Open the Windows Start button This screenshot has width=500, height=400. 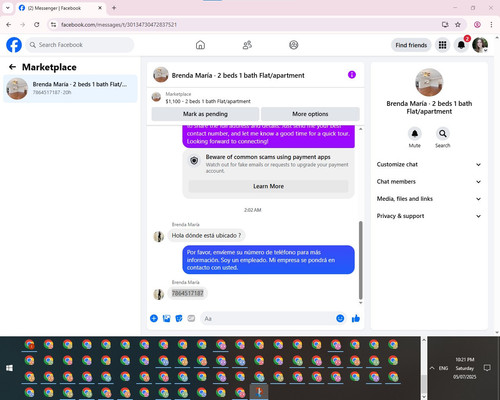[x=9, y=368]
